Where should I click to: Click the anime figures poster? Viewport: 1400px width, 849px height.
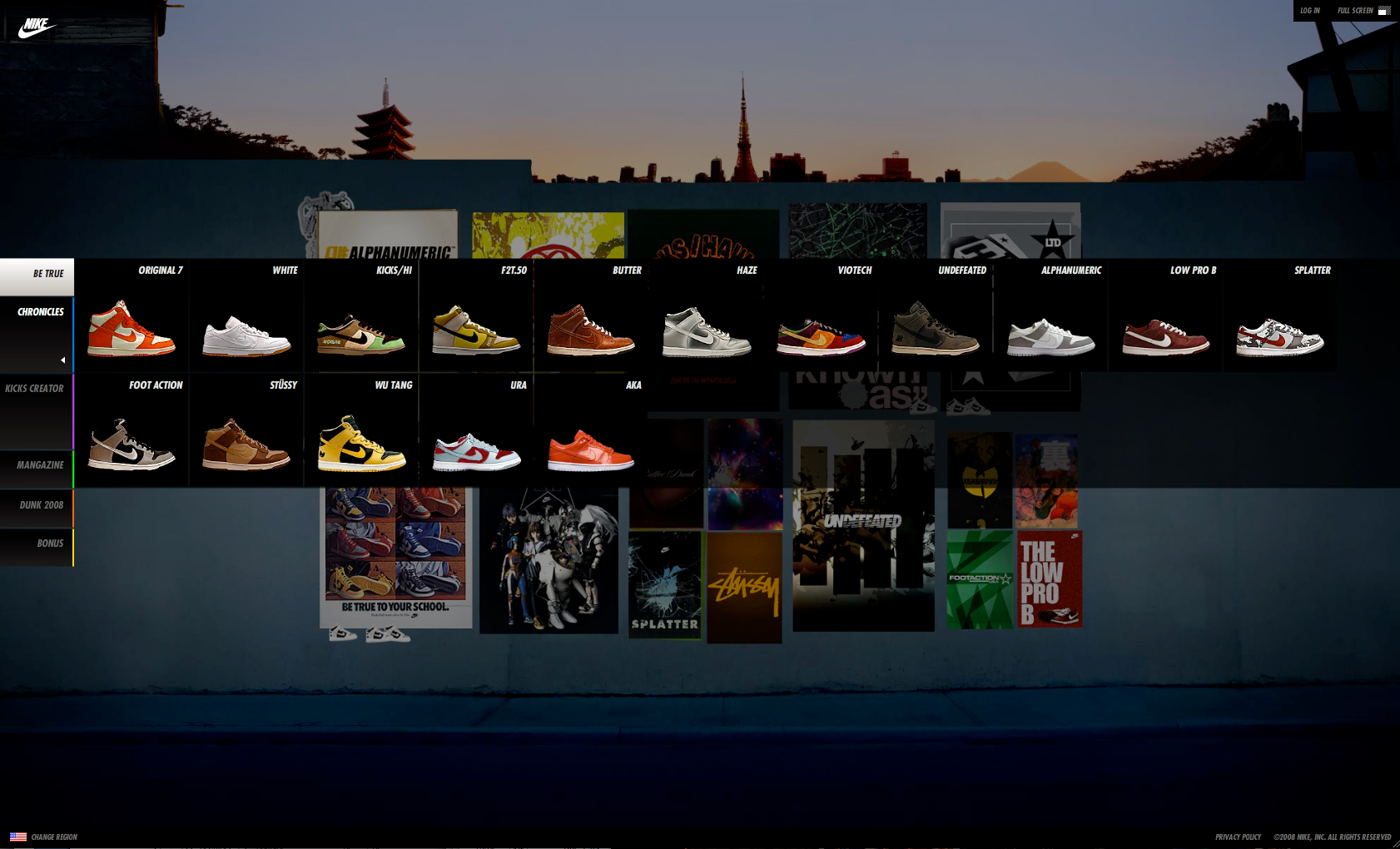point(549,560)
